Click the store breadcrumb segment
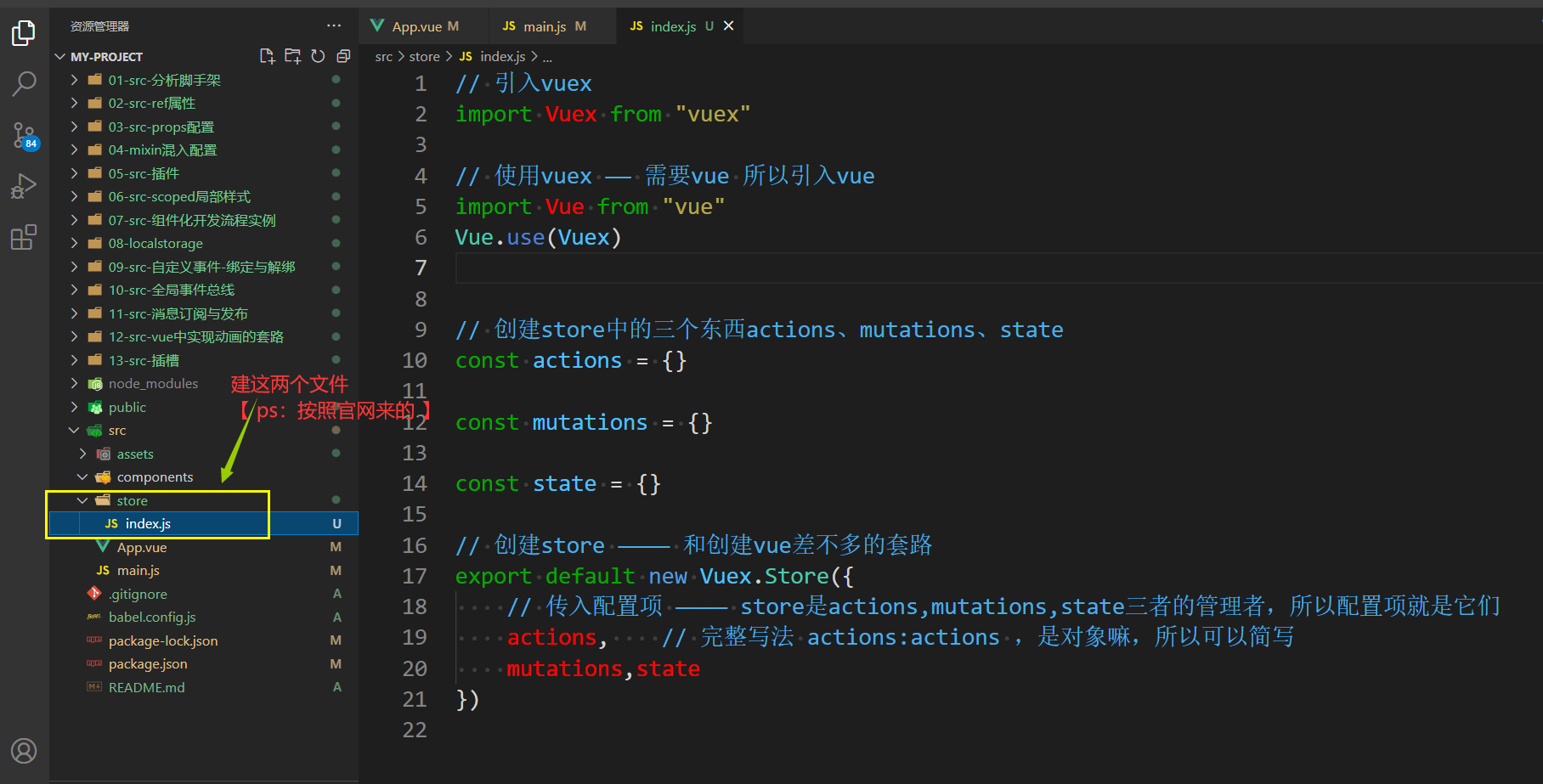 (424, 56)
